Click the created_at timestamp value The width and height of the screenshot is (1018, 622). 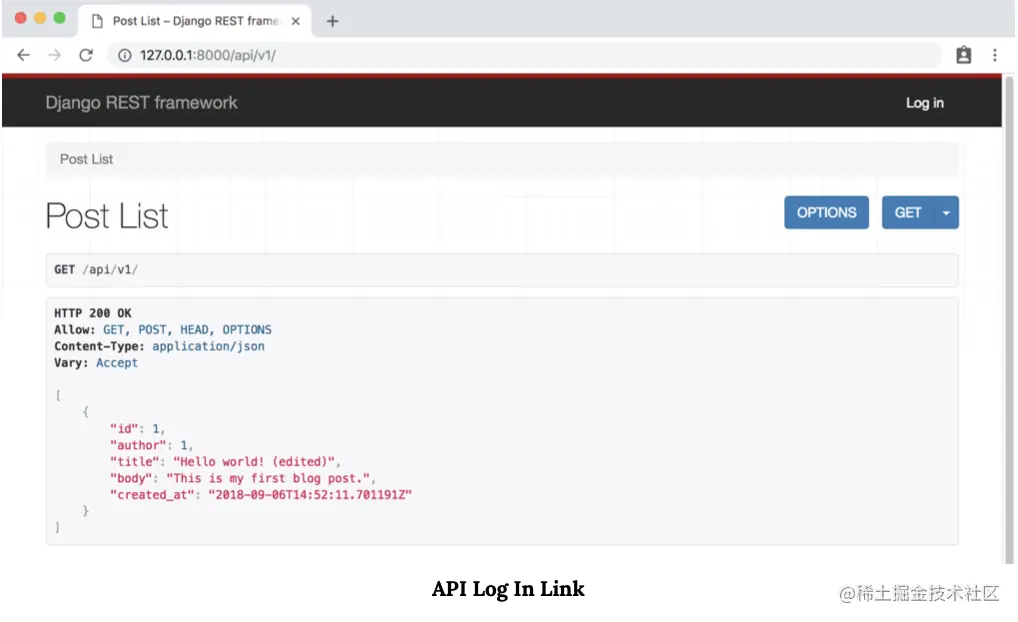310,495
